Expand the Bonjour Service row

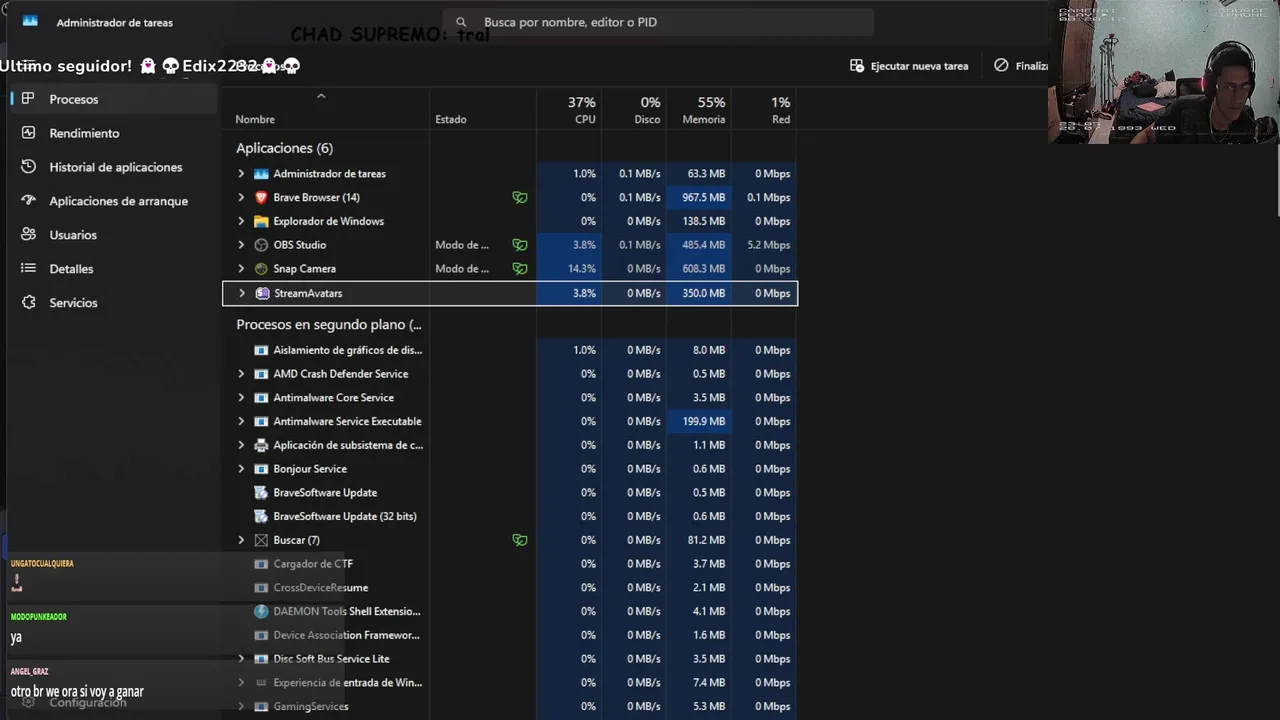241,469
